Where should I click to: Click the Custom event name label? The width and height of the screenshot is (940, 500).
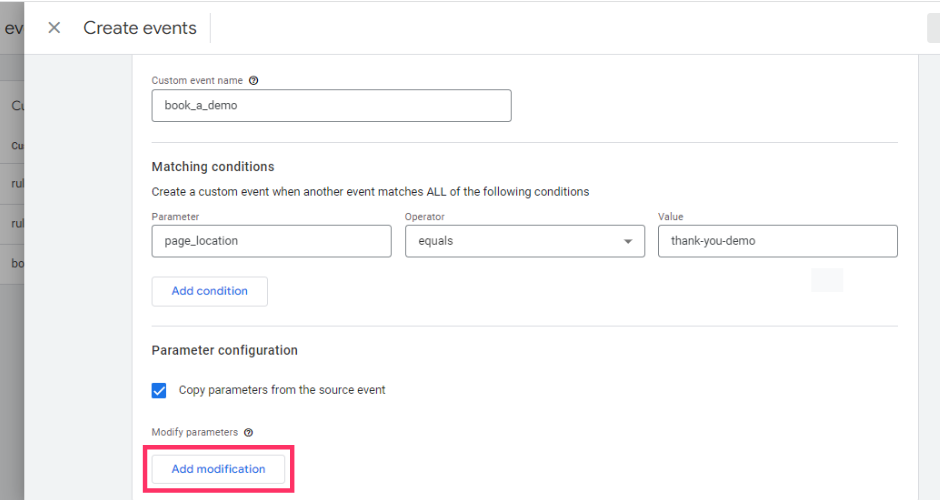click(196, 81)
